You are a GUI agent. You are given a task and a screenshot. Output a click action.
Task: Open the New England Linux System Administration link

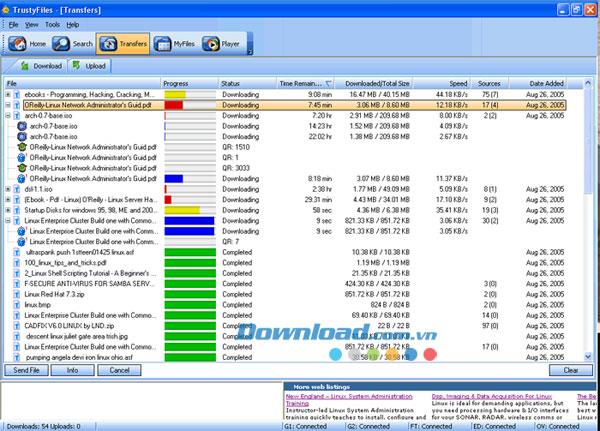point(349,400)
